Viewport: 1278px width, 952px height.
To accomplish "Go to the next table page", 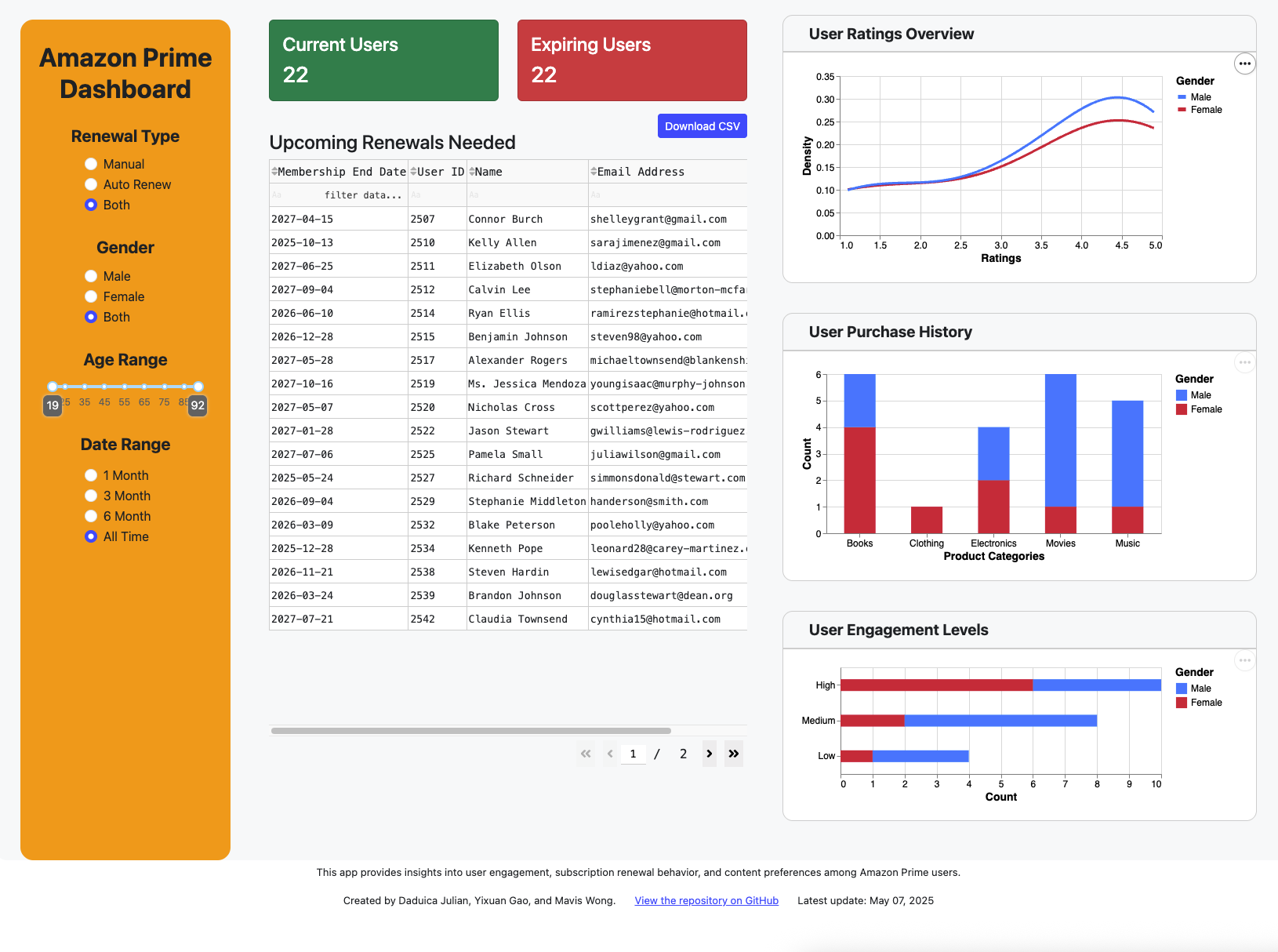I will coord(709,754).
